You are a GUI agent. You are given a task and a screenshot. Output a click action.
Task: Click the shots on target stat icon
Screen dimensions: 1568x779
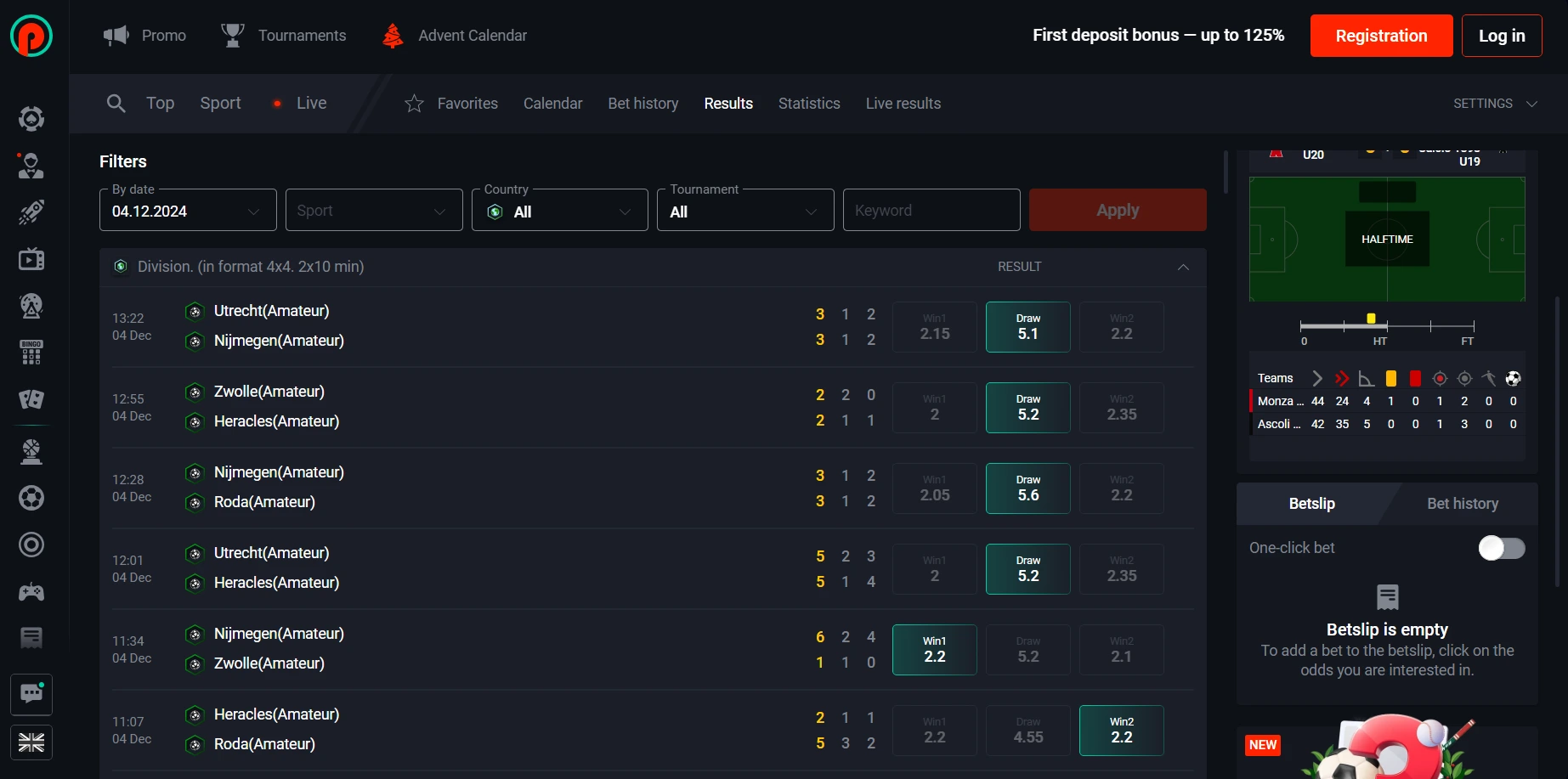pos(1440,378)
